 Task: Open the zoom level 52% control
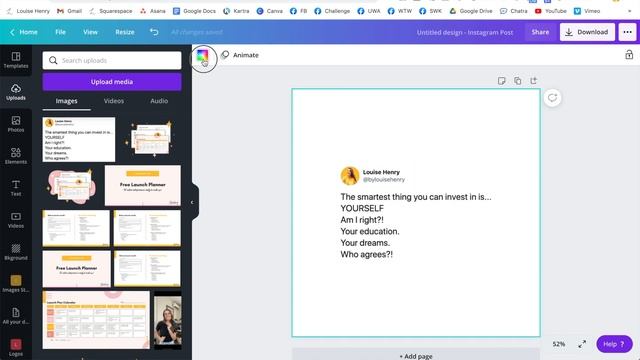(559, 344)
